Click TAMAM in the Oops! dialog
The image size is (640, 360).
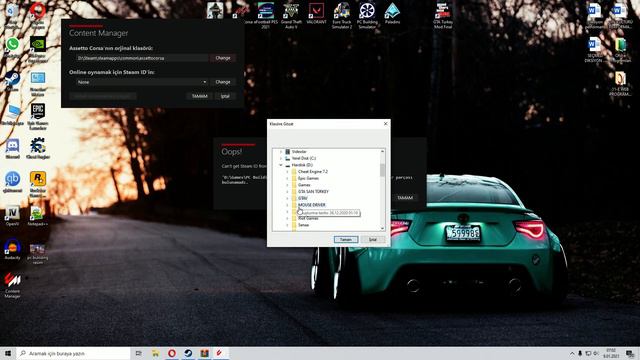pyautogui.click(x=405, y=198)
